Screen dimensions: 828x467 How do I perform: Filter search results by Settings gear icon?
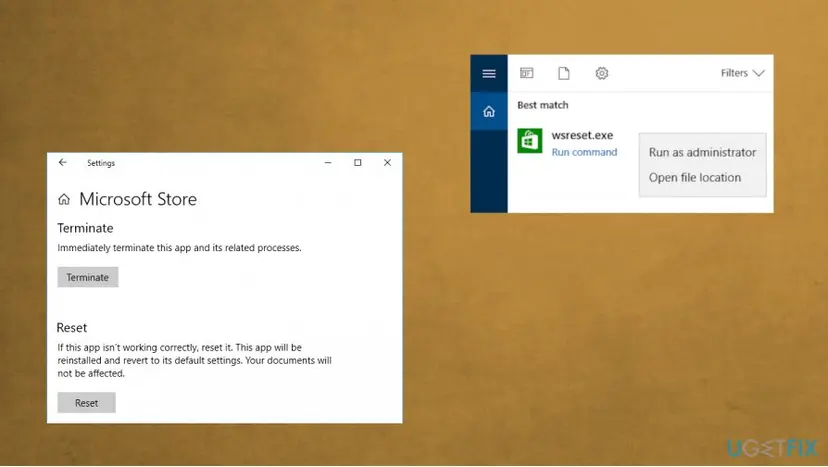(x=601, y=73)
